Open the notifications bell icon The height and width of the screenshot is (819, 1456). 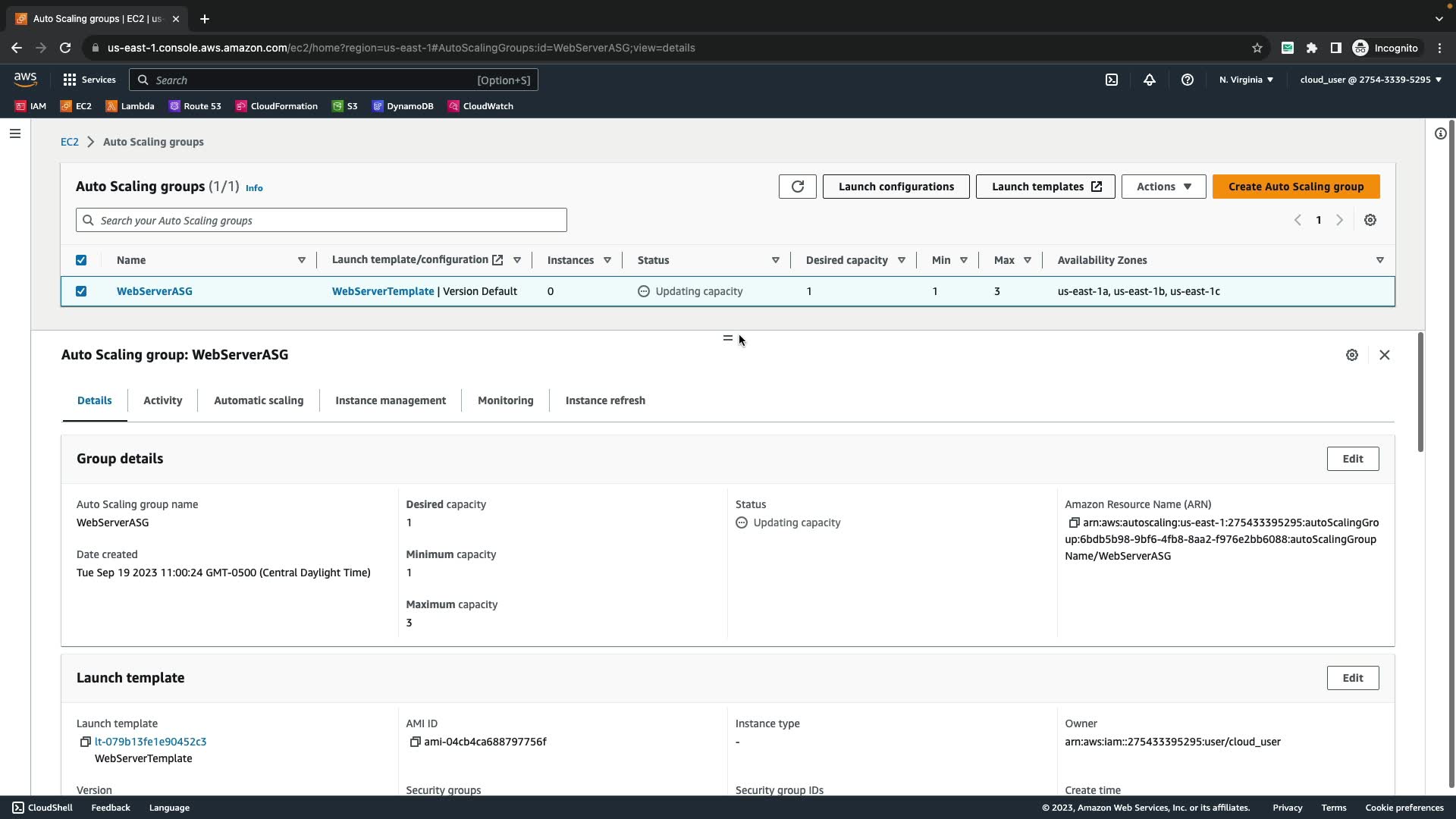click(x=1149, y=80)
